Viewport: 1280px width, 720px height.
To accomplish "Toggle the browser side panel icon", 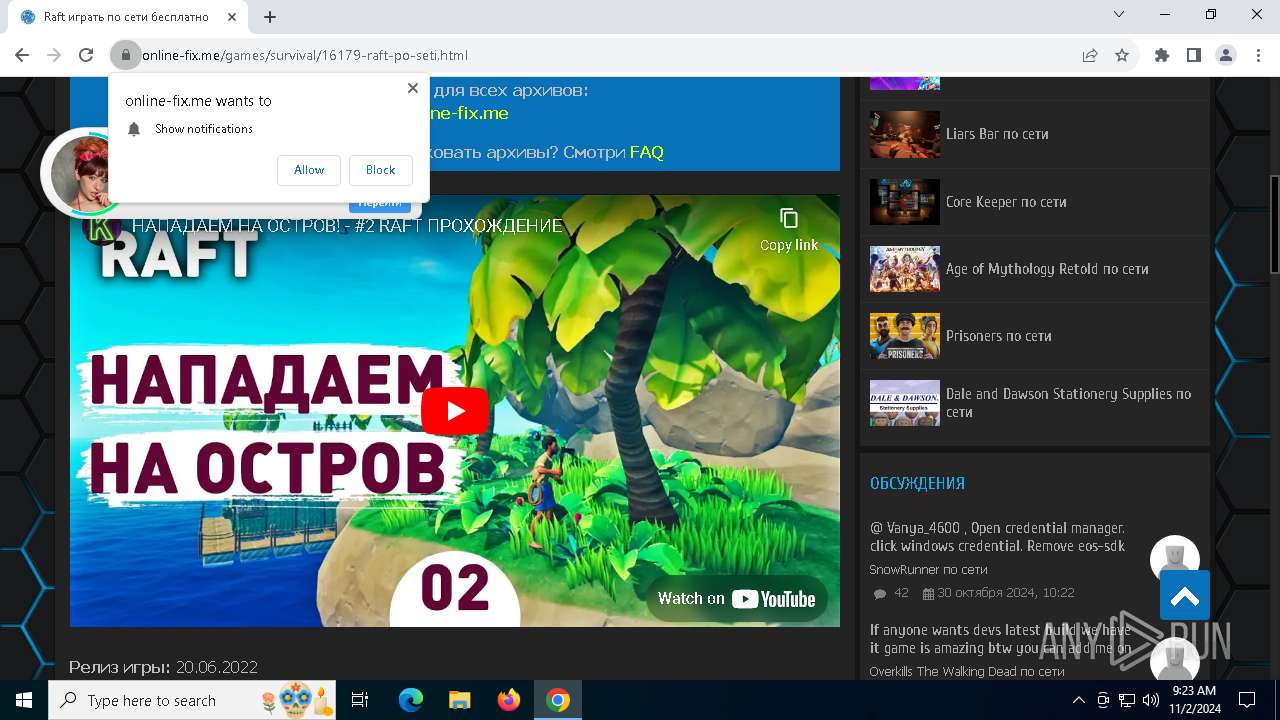I will click(1194, 55).
